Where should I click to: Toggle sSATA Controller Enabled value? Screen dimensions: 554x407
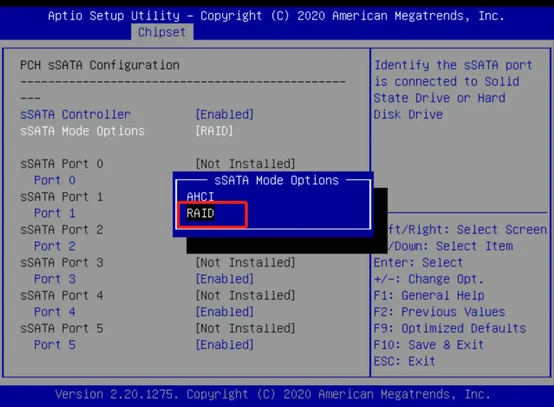pyautogui.click(x=225, y=114)
